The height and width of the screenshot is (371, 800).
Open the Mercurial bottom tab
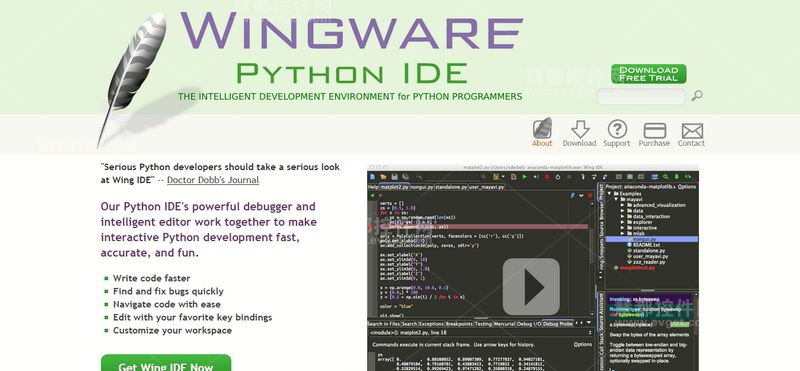[x=505, y=324]
